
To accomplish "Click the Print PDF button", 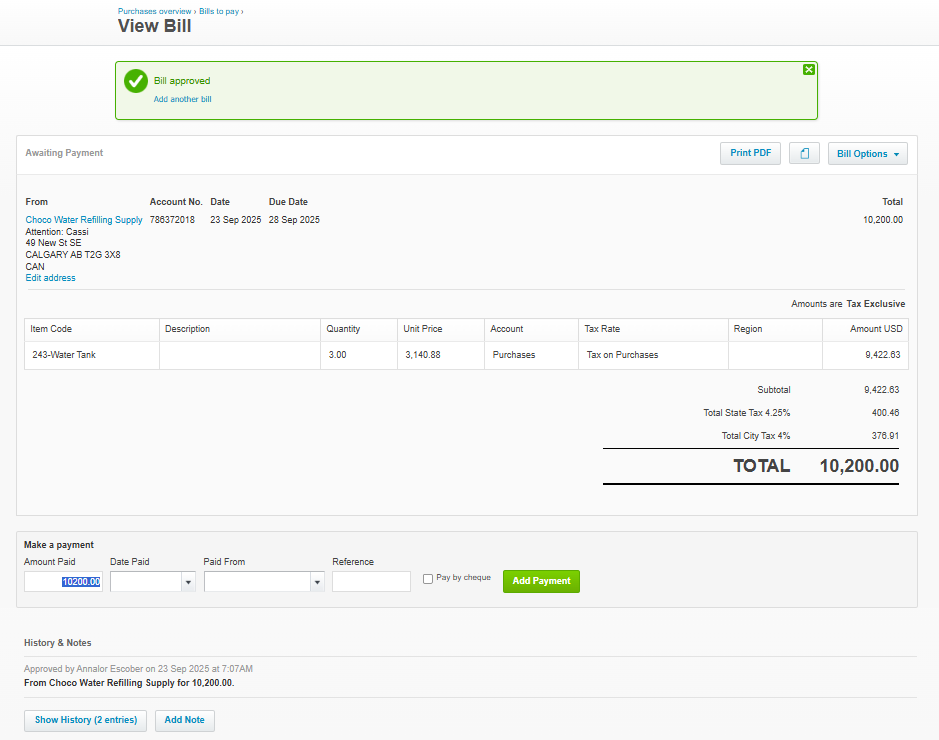I will coord(750,153).
